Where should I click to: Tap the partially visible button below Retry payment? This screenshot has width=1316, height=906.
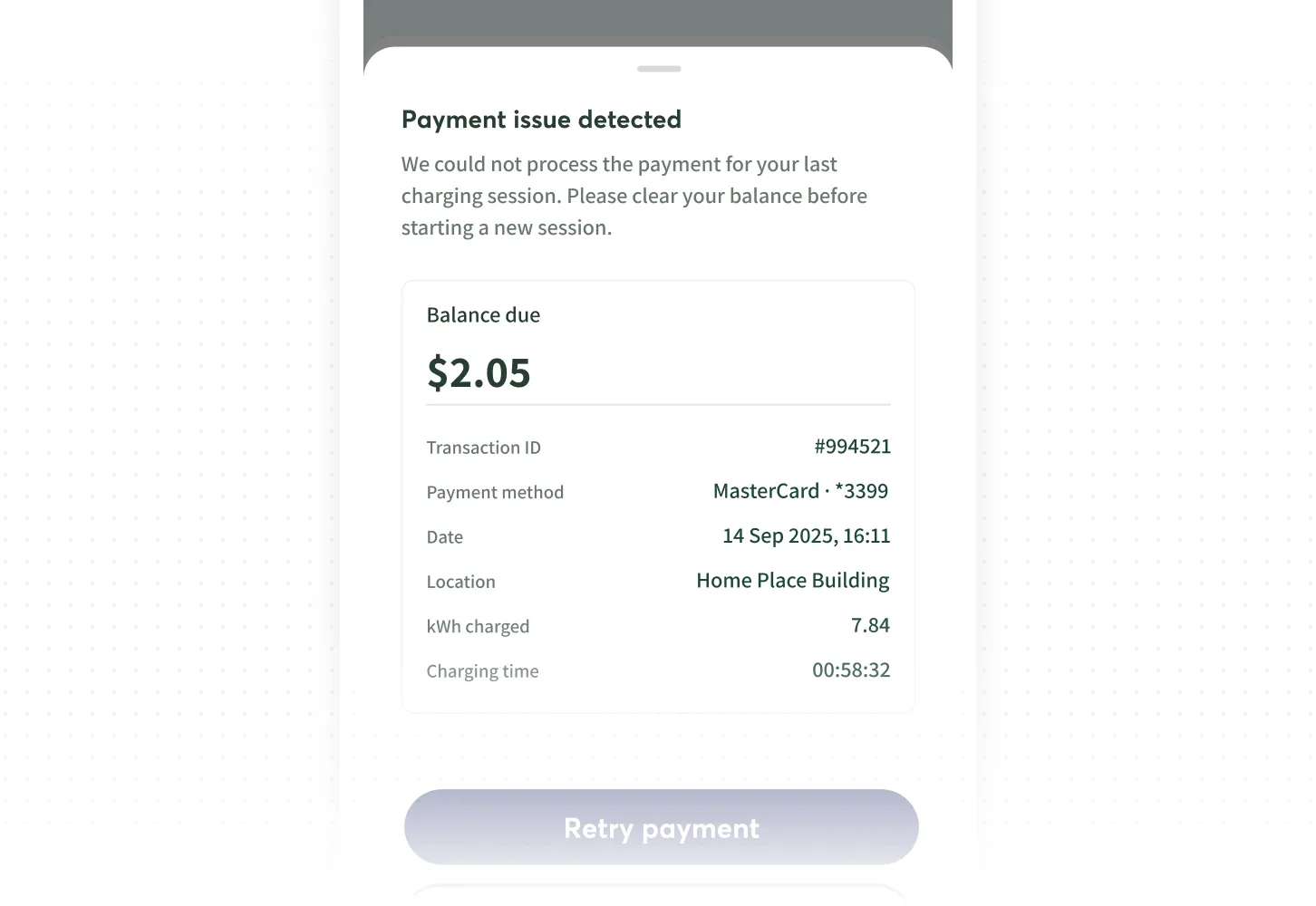point(659,895)
